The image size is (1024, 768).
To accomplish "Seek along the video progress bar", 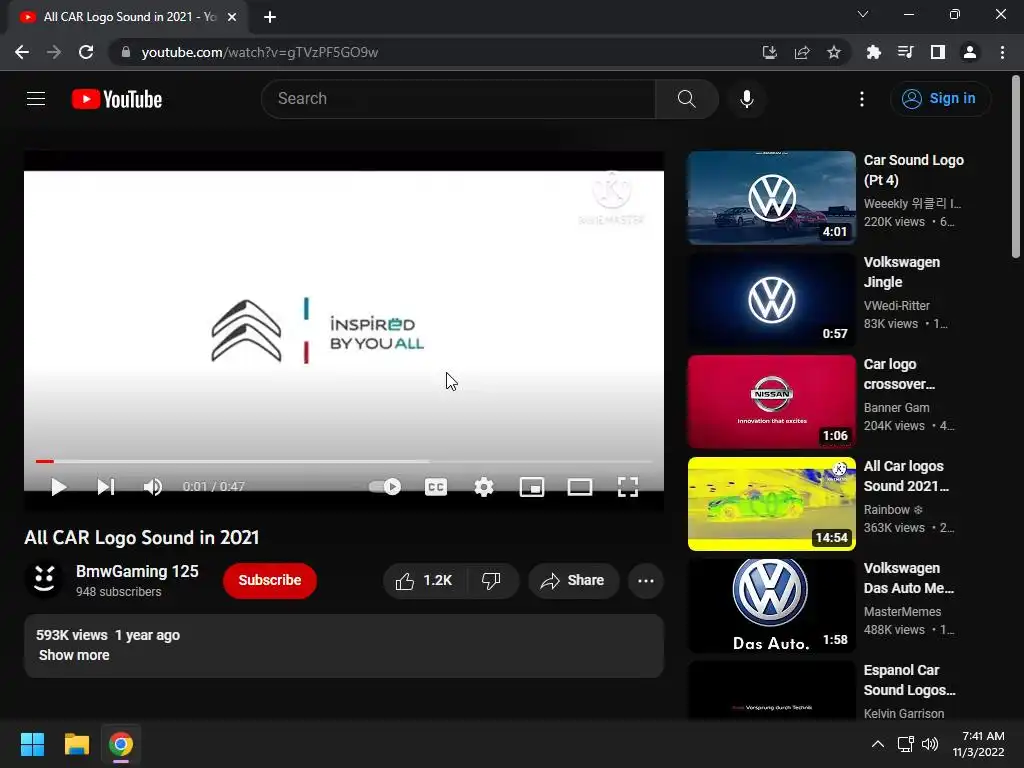I will pos(344,461).
